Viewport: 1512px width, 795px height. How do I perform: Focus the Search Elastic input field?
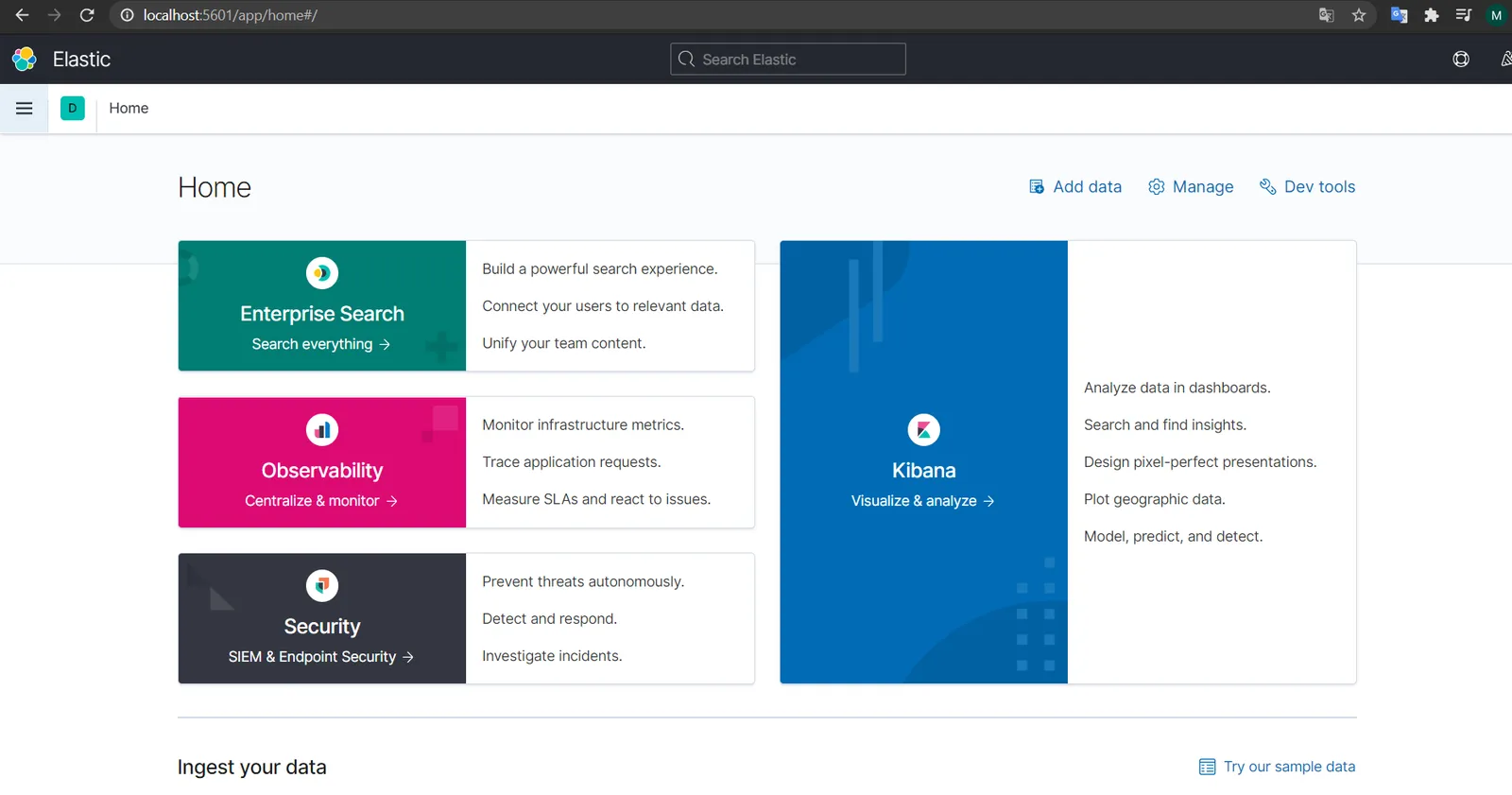(x=788, y=59)
